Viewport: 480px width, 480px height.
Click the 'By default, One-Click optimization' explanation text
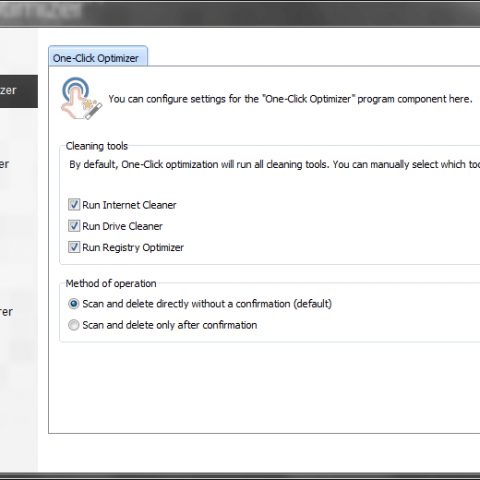click(x=275, y=165)
